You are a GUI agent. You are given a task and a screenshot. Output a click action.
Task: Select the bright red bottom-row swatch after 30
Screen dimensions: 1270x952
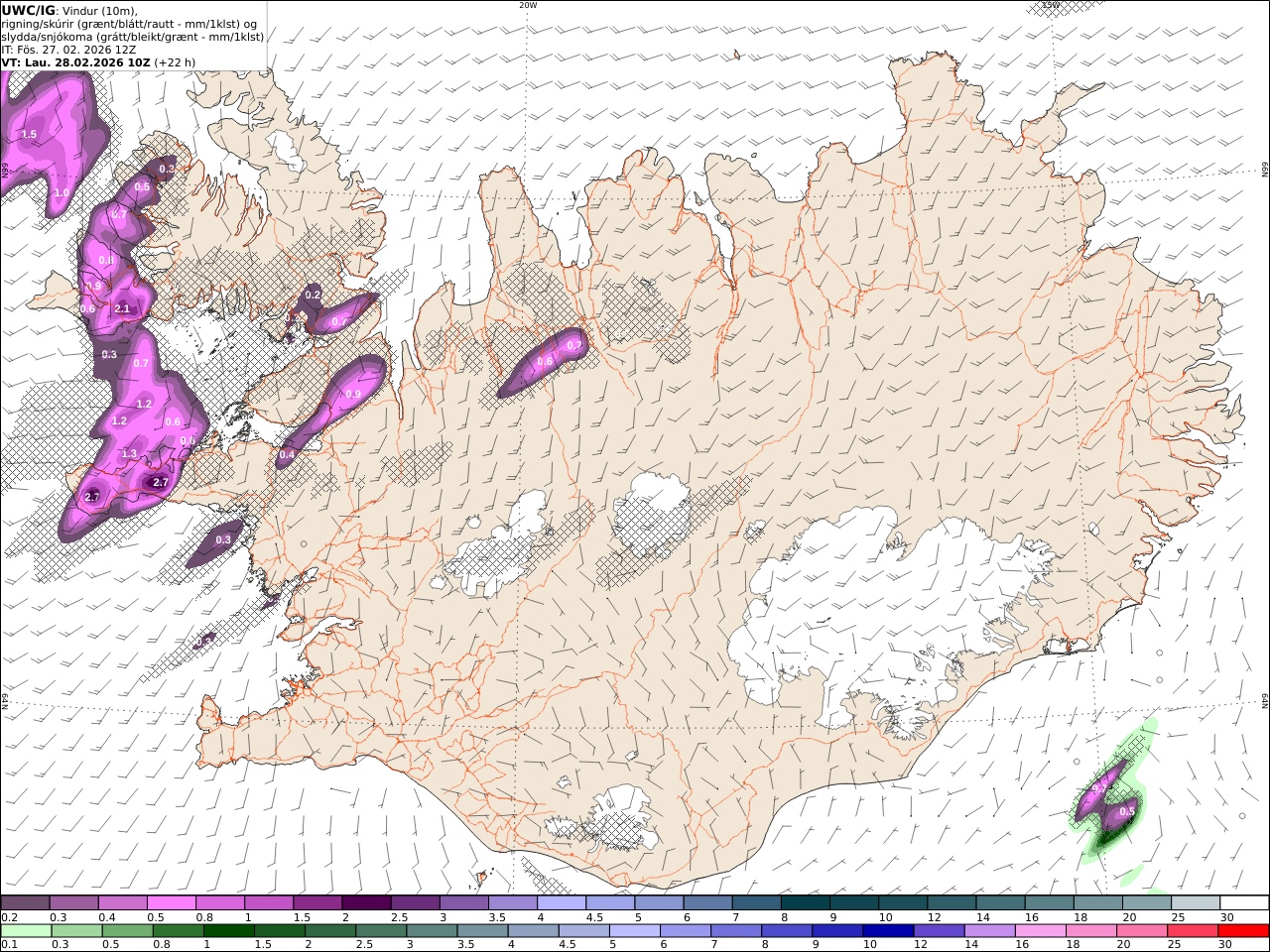(1242, 931)
